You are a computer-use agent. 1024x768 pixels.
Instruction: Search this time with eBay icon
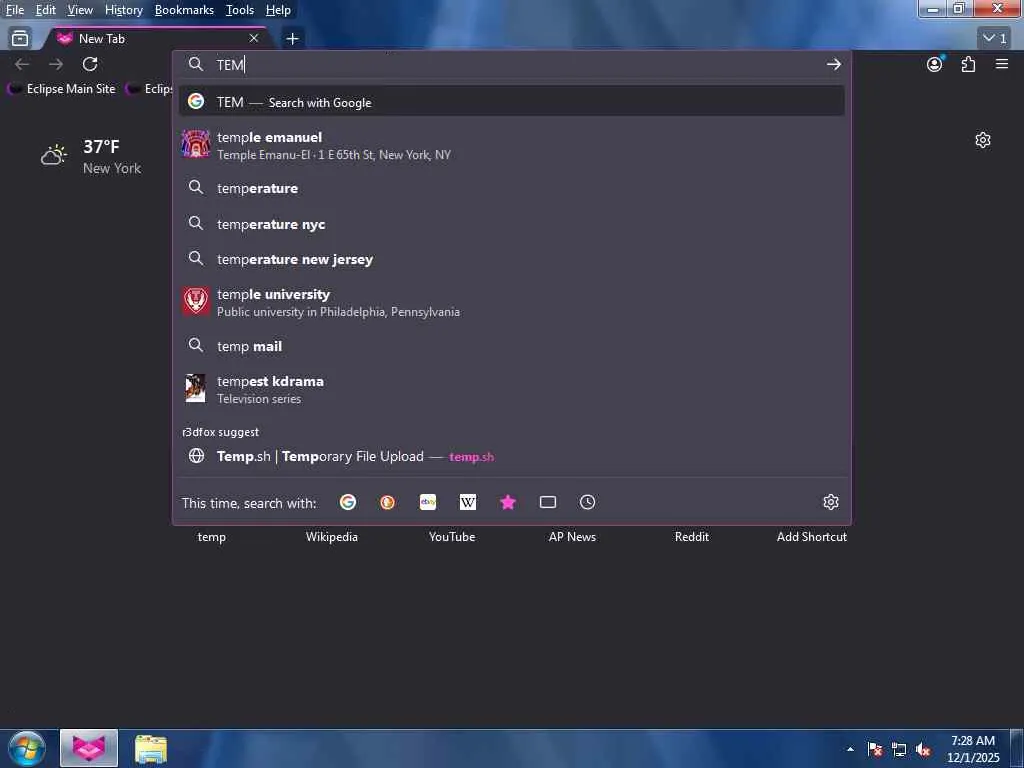pos(428,502)
